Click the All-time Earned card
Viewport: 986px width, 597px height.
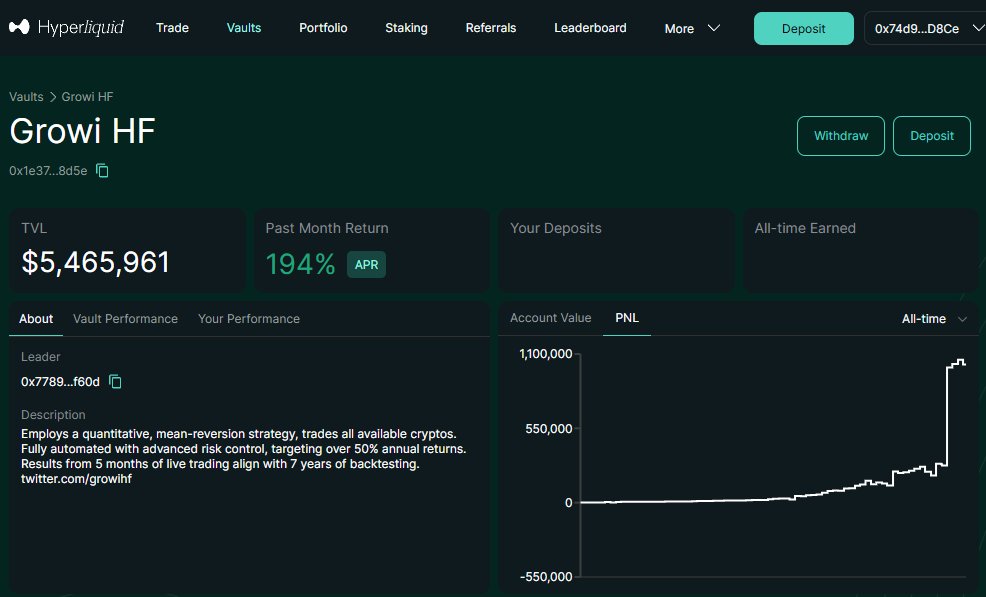tap(861, 250)
